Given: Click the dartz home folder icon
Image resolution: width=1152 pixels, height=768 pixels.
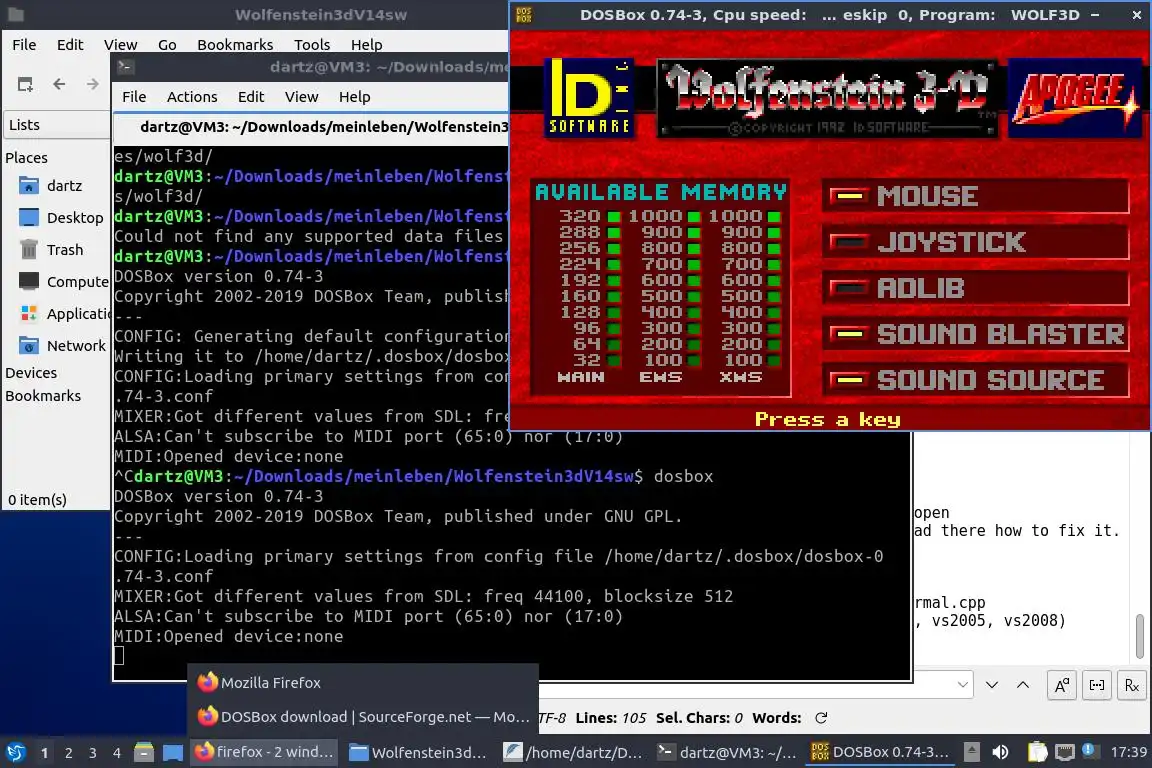Looking at the screenshot, I should [29, 185].
